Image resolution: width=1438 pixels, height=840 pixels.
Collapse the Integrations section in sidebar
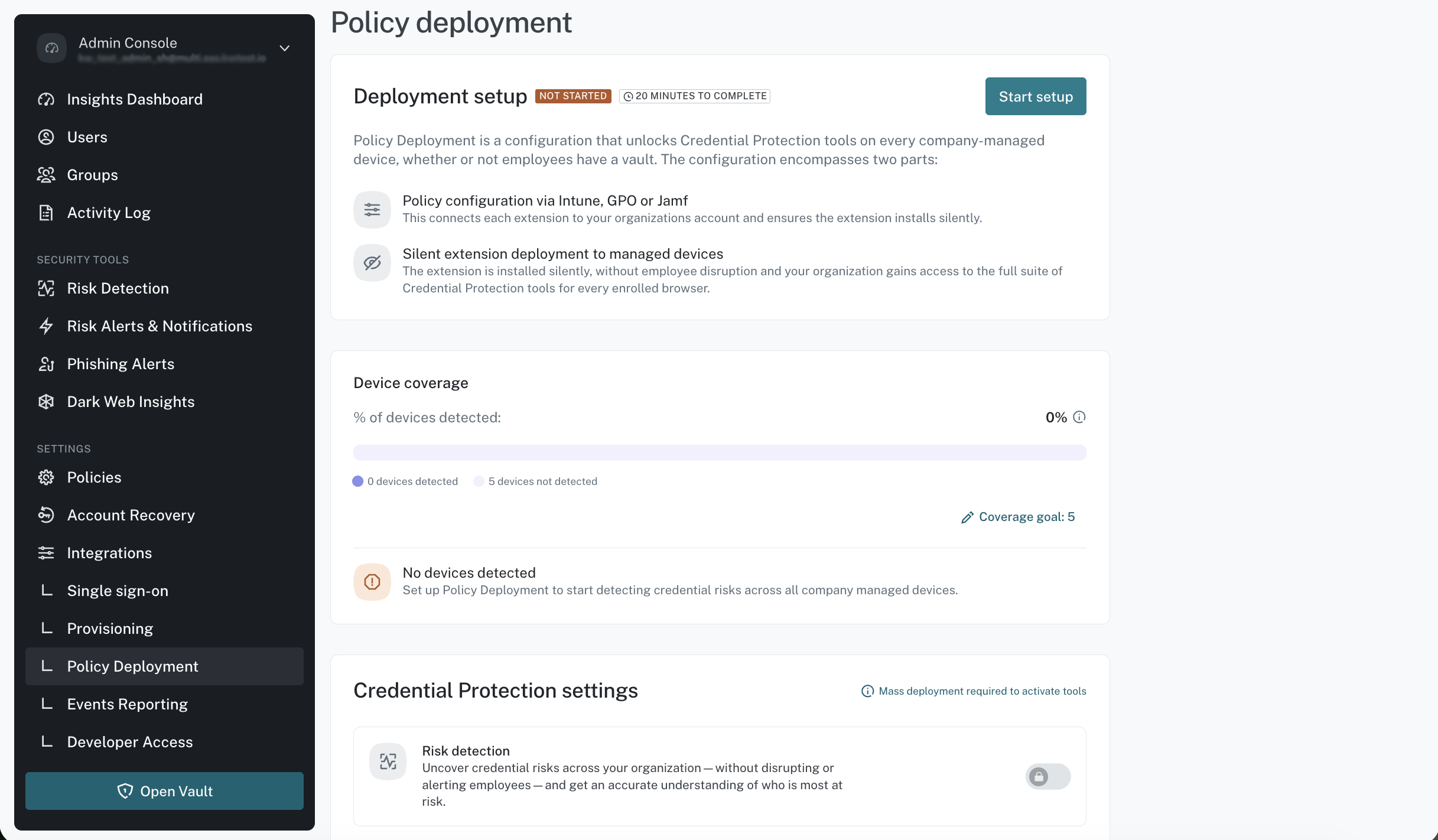pos(164,553)
